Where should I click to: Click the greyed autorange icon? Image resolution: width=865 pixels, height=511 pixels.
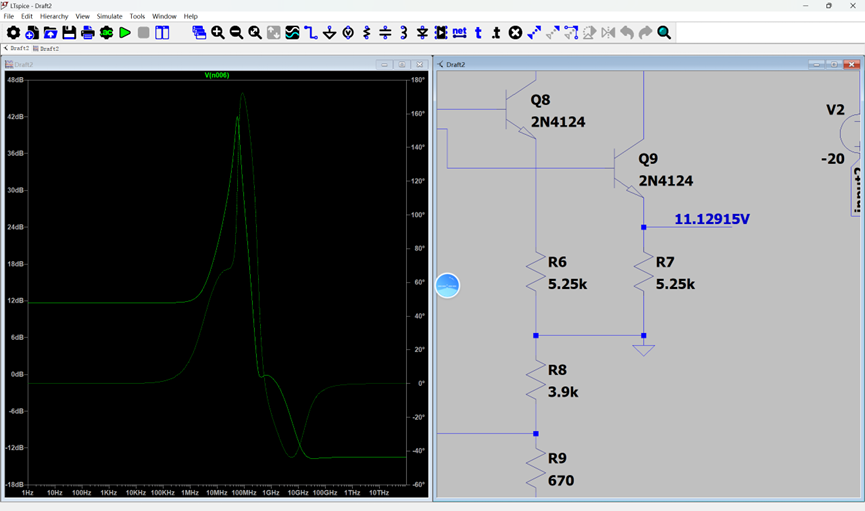274,33
